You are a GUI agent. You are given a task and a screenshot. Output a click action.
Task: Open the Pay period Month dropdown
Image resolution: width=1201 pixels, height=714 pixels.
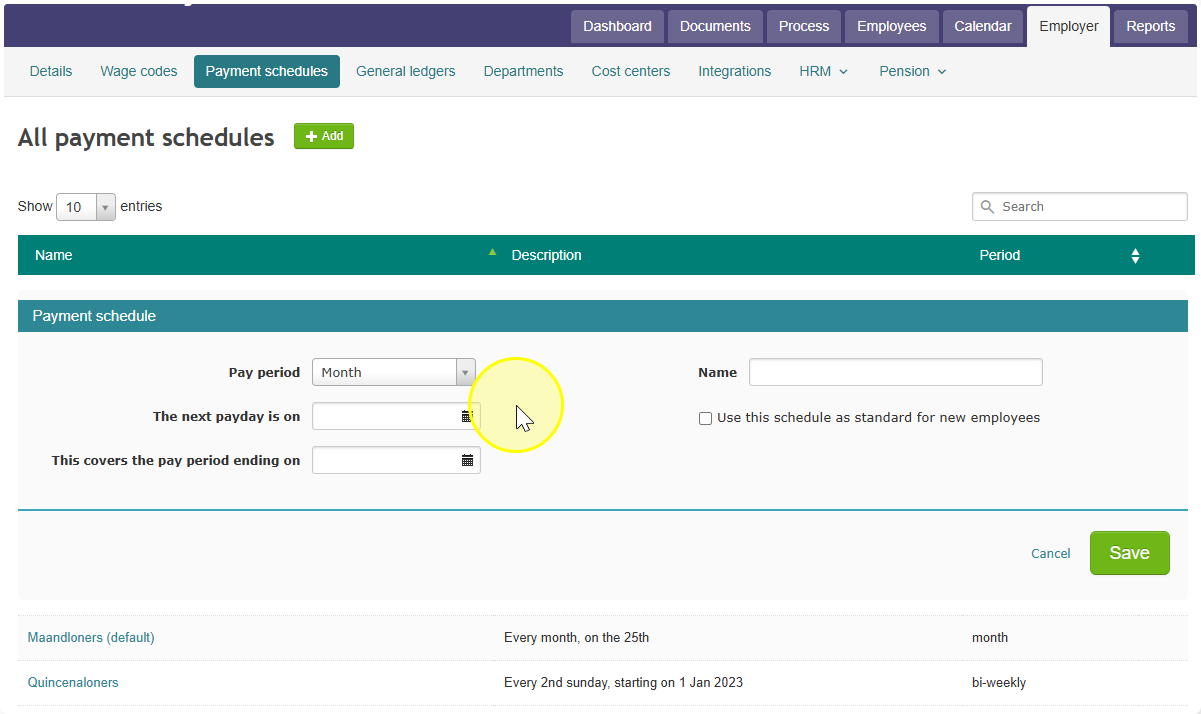(x=394, y=372)
